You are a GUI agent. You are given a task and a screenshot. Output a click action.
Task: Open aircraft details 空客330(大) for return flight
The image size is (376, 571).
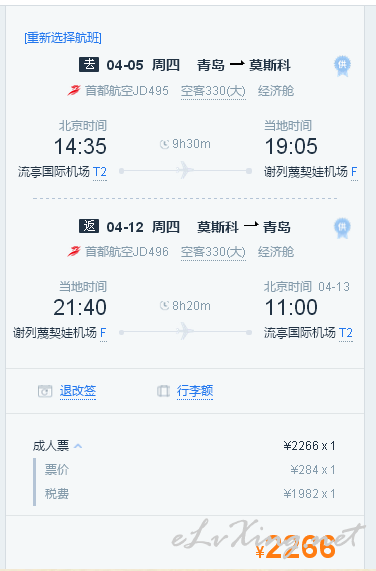(213, 252)
